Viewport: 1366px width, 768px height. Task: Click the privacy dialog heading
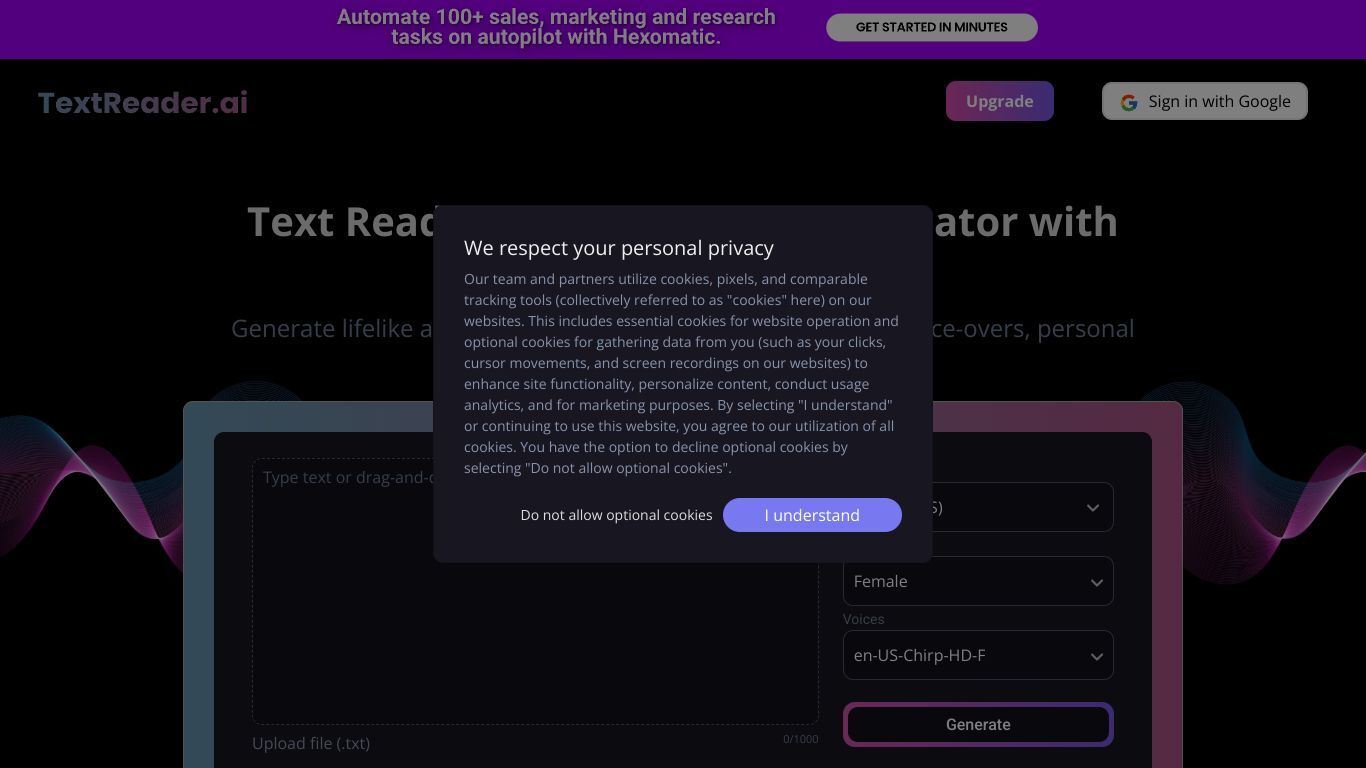619,248
